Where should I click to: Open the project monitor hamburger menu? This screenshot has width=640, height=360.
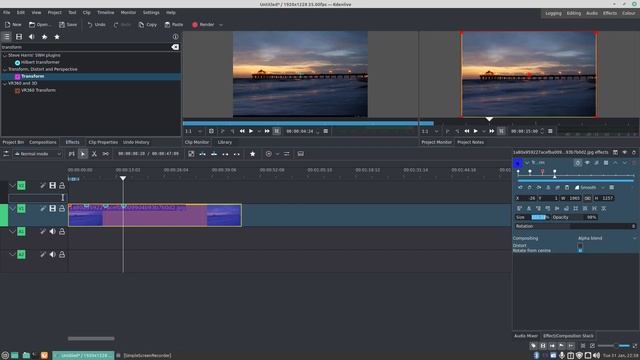[x=550, y=131]
